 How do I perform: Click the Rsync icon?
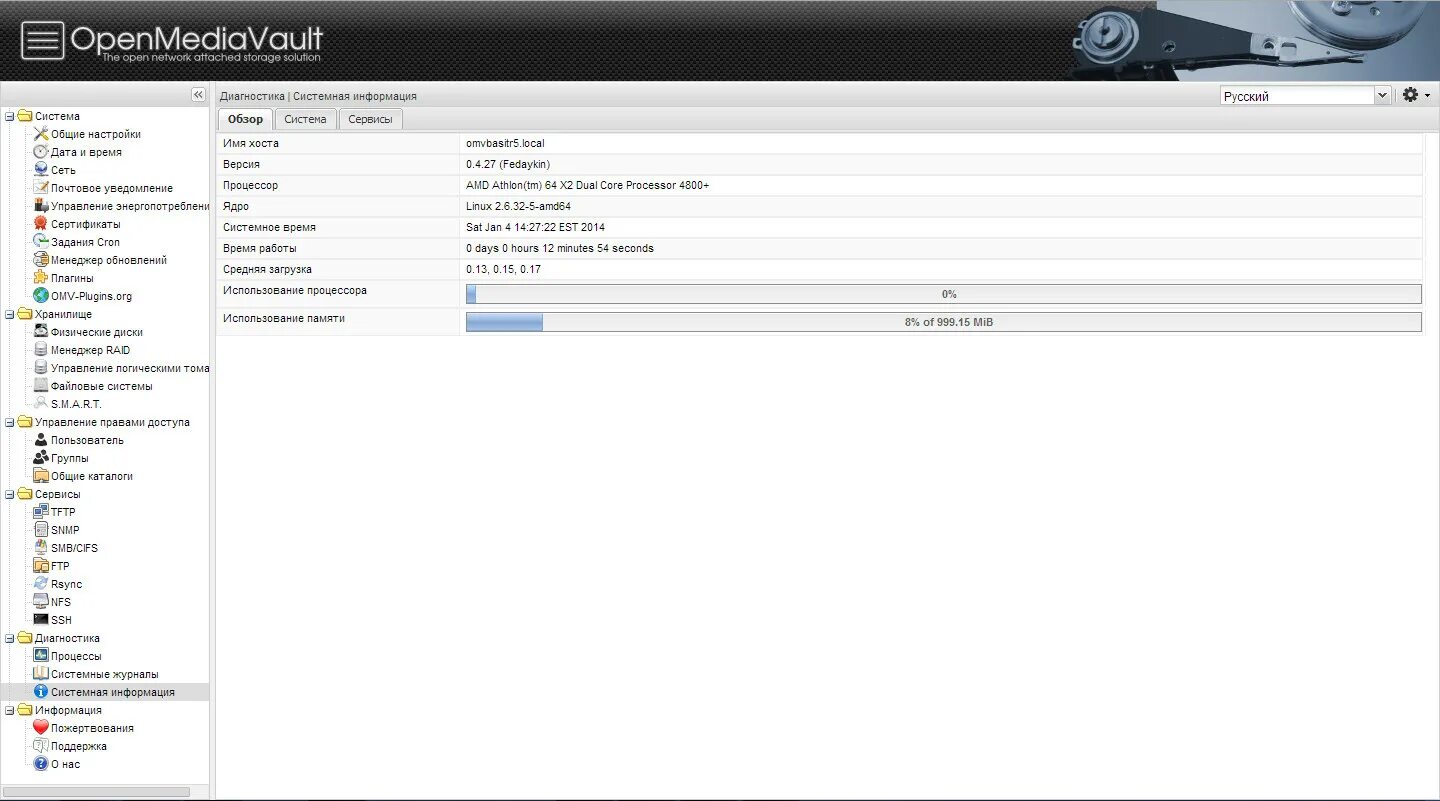(41, 584)
